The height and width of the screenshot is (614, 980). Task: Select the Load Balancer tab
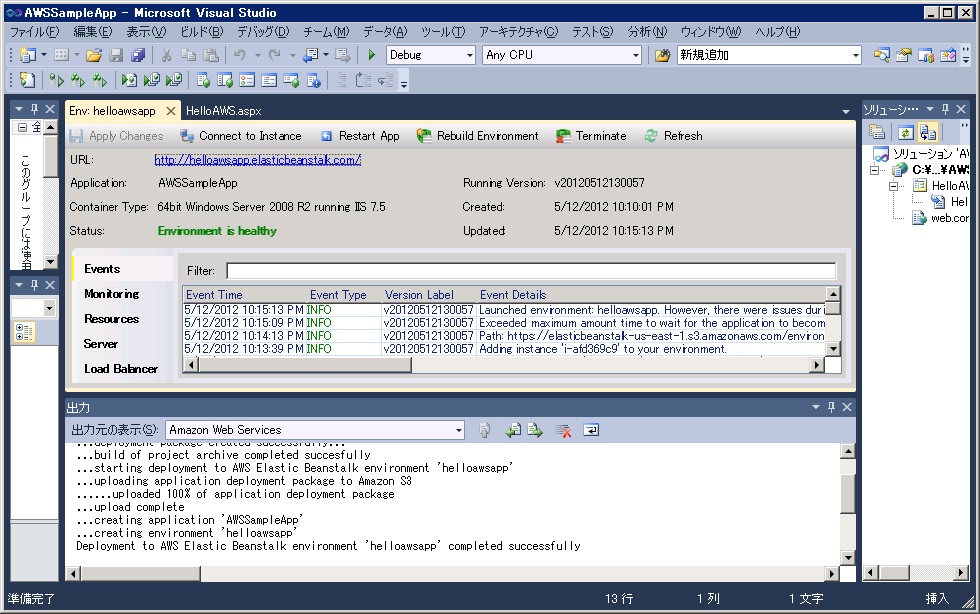click(121, 369)
